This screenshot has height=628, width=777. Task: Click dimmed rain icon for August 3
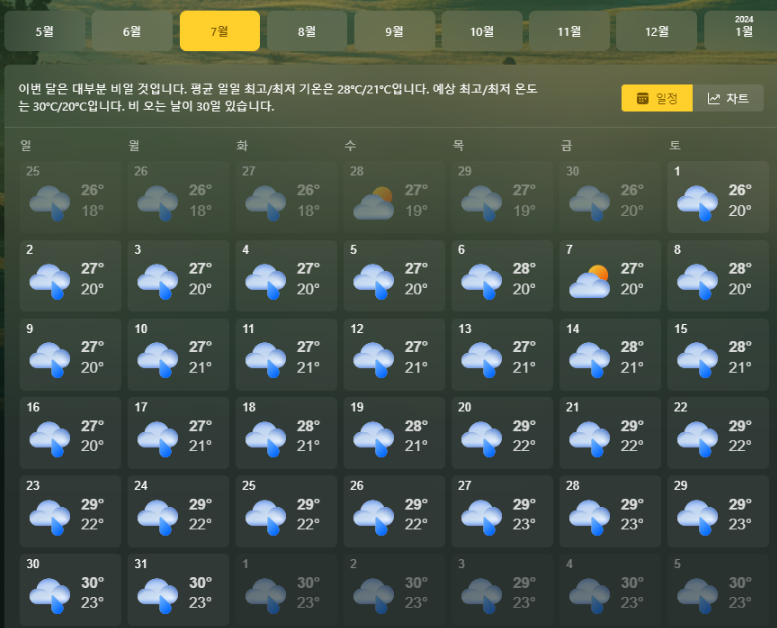tap(482, 595)
